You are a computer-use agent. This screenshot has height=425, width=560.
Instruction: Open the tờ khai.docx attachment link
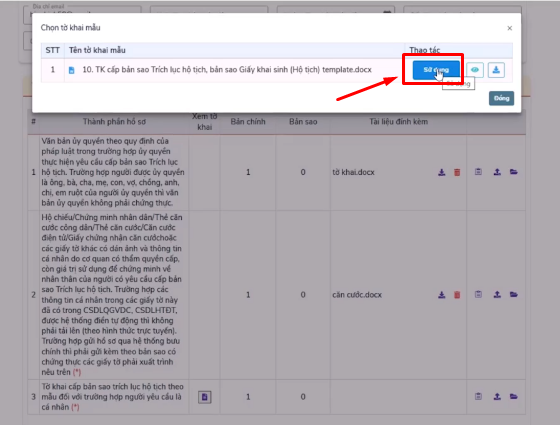[x=353, y=172]
